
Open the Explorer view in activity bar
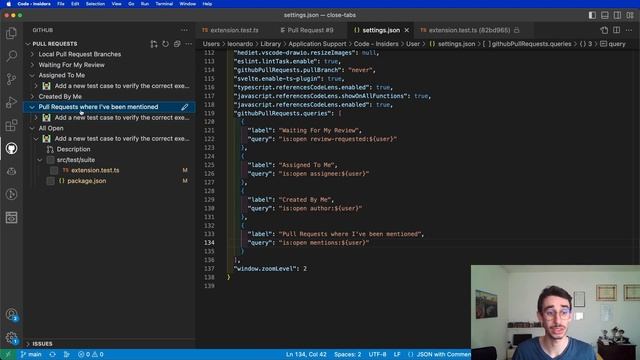[x=11, y=33]
